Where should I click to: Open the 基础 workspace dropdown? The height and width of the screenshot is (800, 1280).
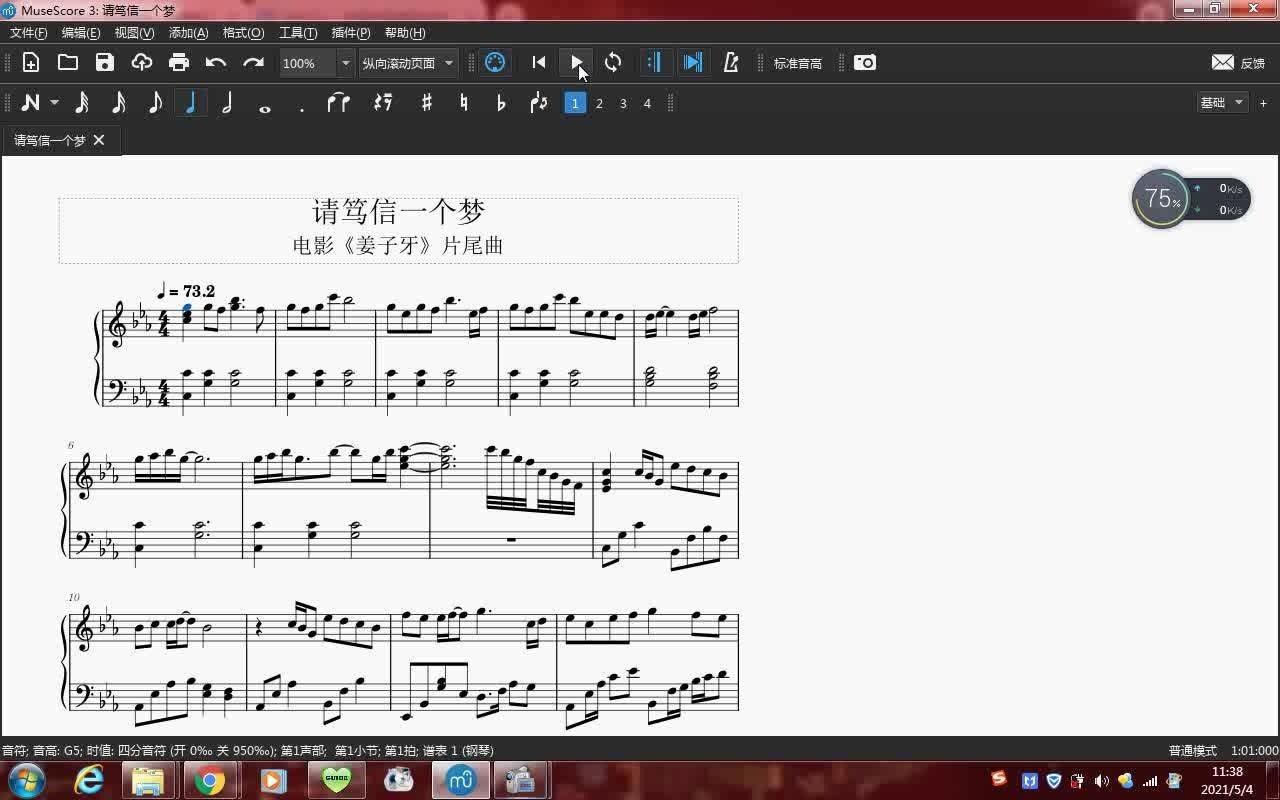1222,103
